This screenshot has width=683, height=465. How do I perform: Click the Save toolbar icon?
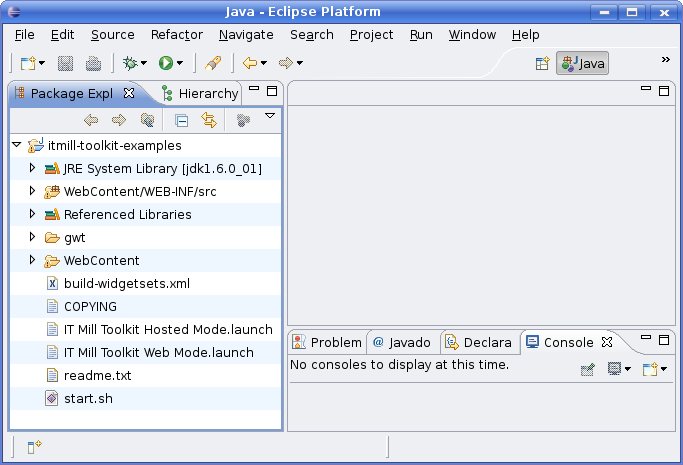click(x=65, y=64)
